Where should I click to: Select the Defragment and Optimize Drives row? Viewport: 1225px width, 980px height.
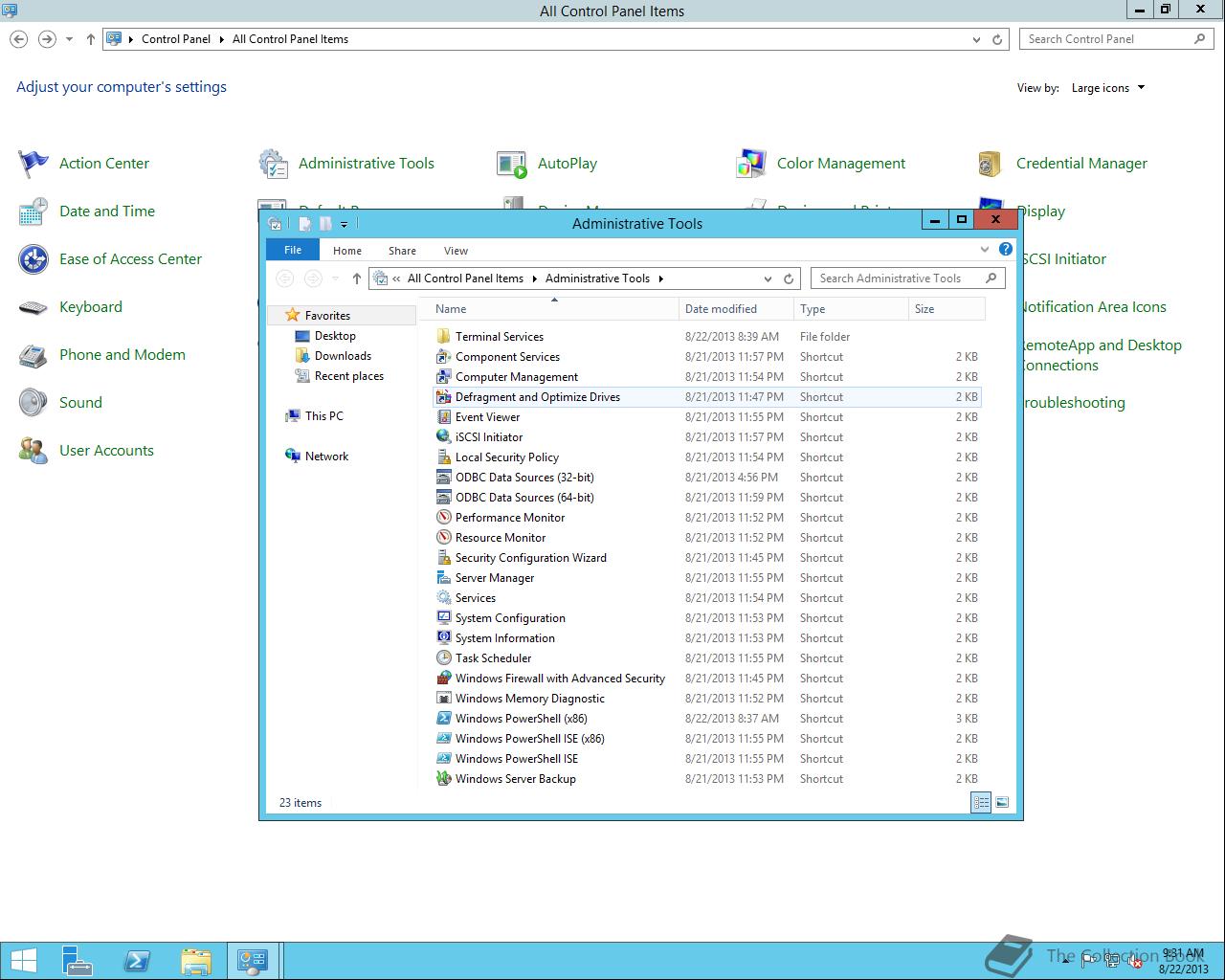(x=707, y=397)
